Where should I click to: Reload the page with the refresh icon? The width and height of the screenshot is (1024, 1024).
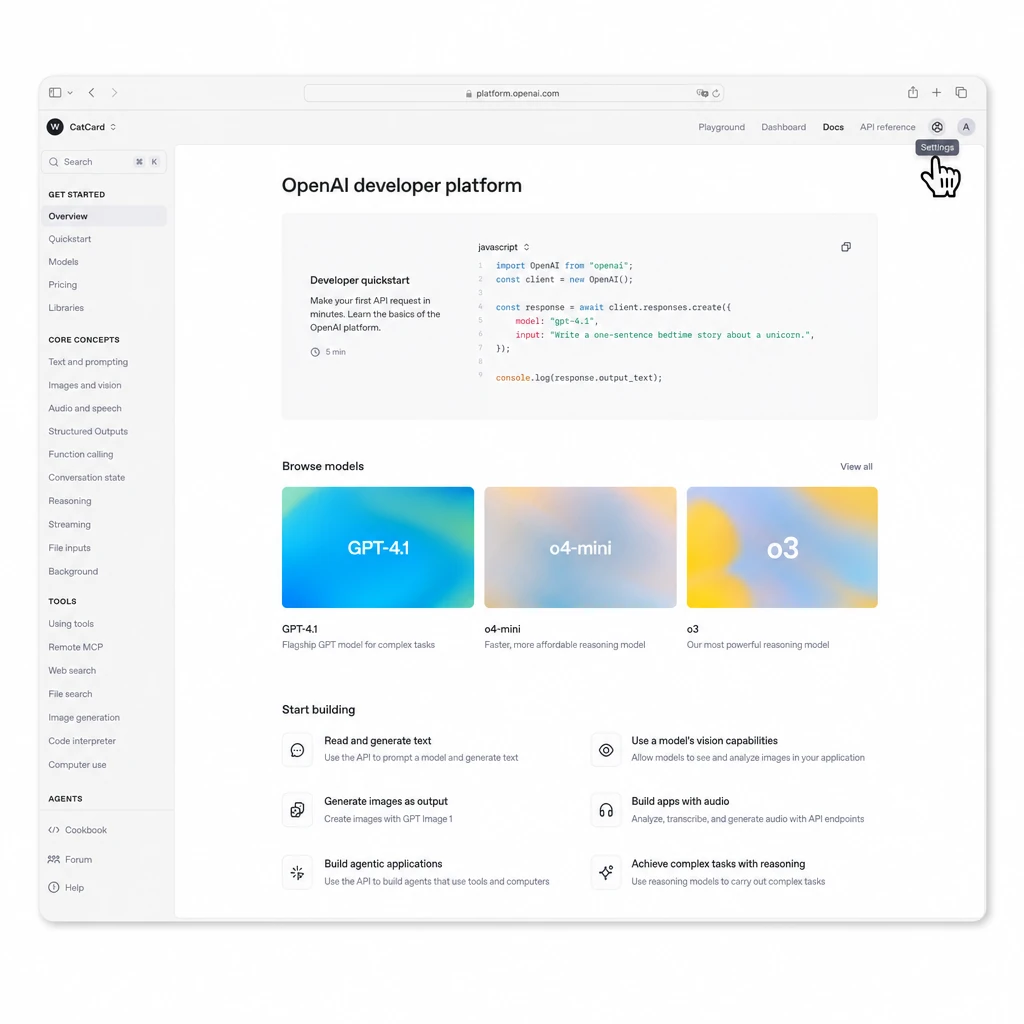point(716,93)
